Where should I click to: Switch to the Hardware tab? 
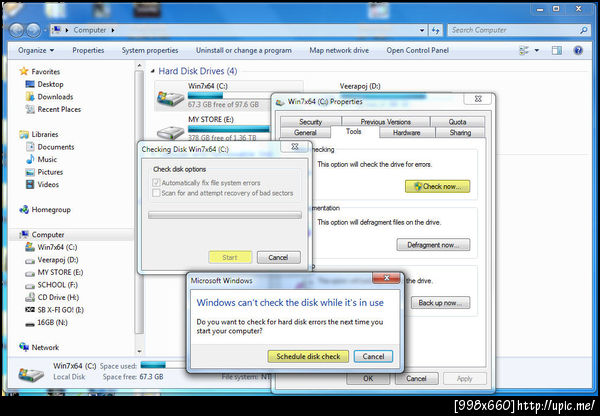tap(406, 132)
